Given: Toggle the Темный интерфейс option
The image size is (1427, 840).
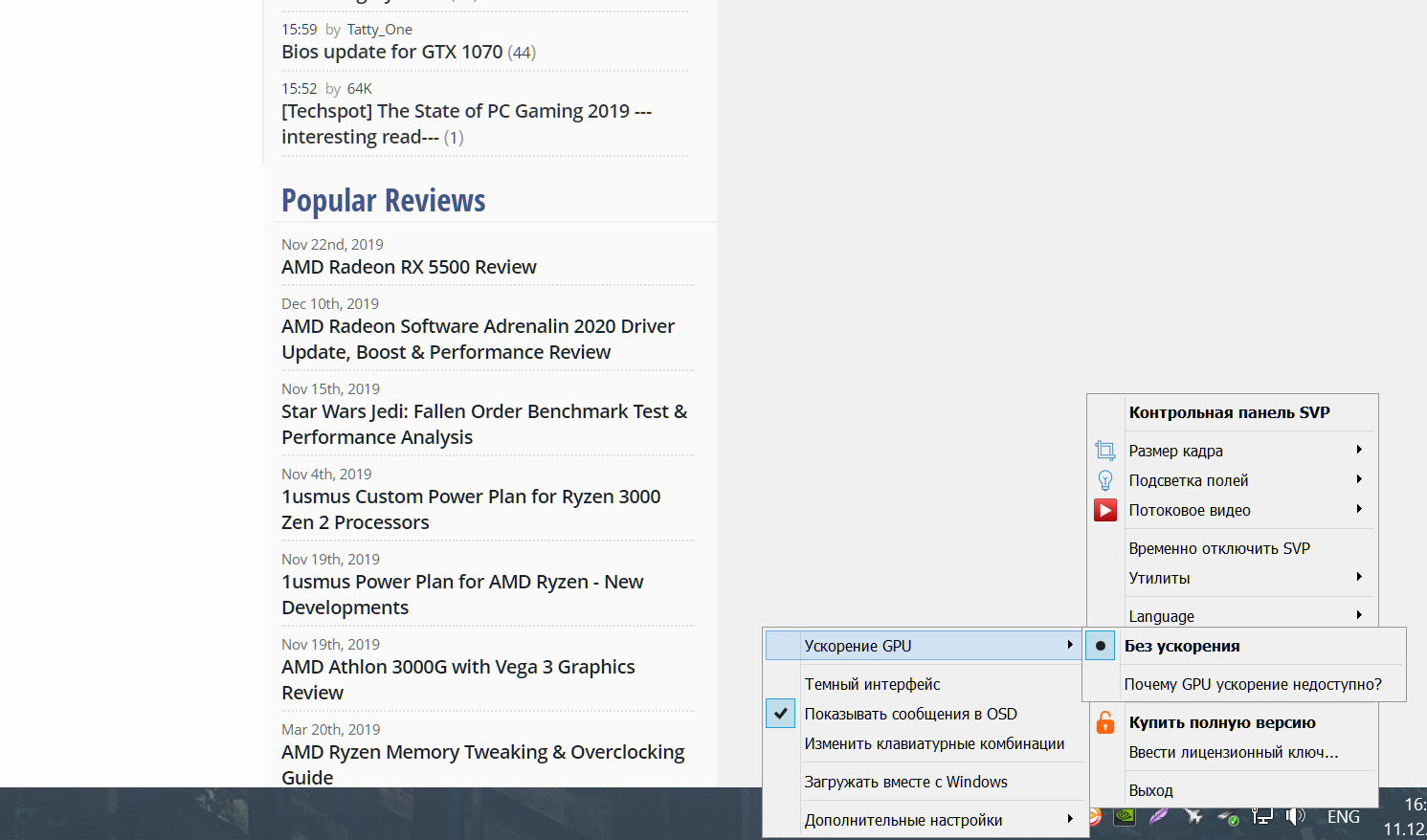Looking at the screenshot, I should click(872, 684).
